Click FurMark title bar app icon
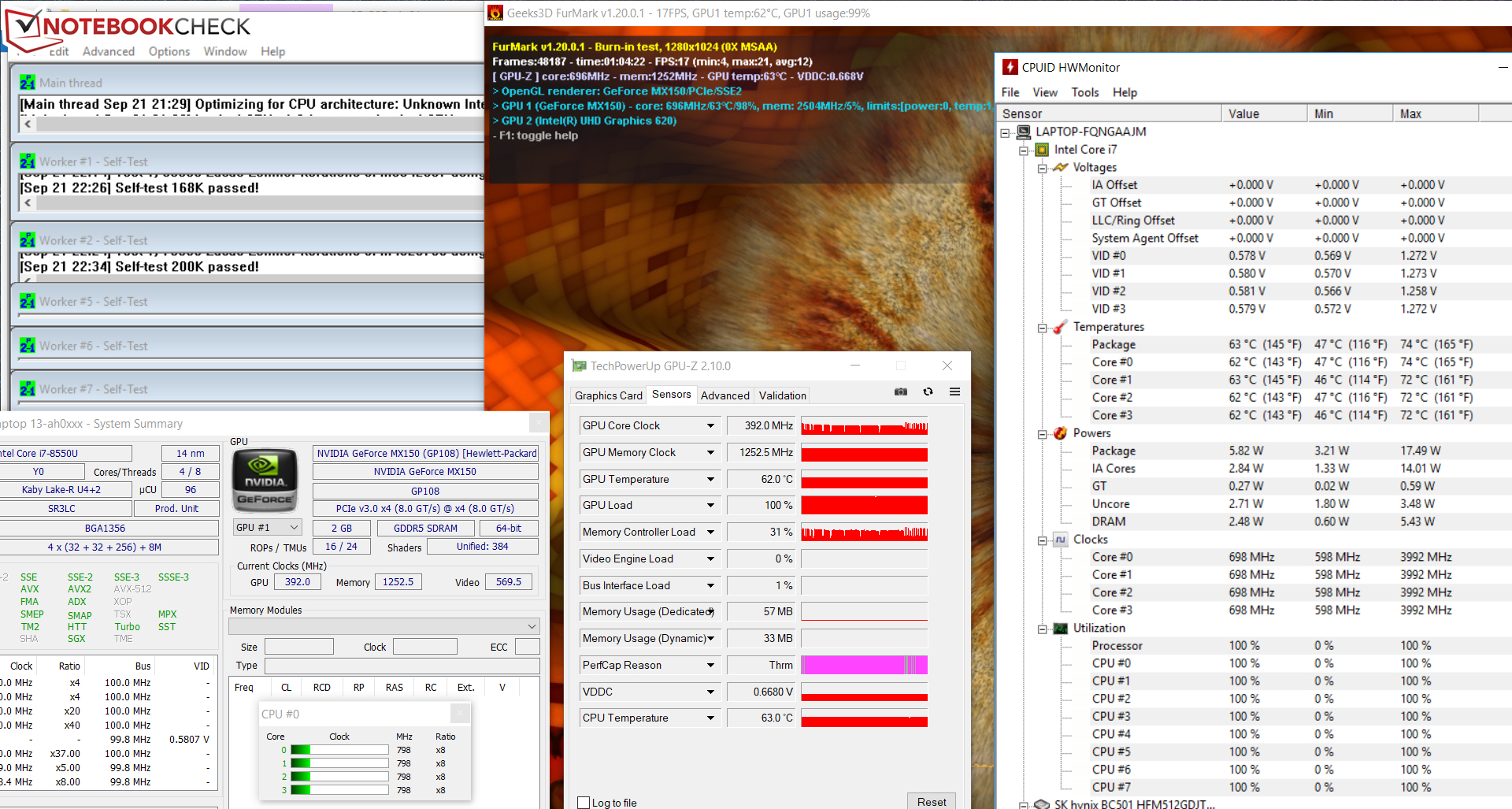 495,13
